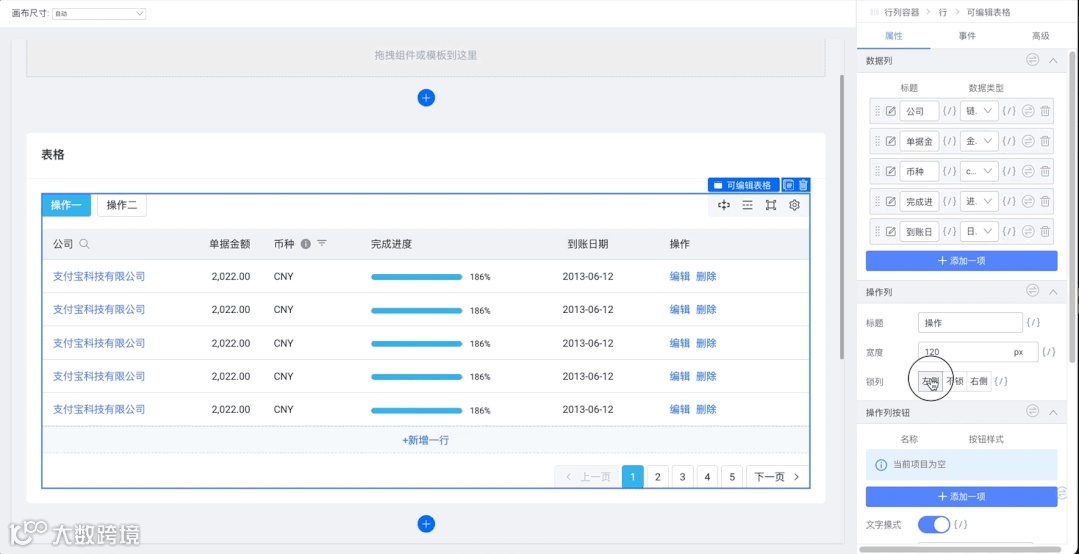Click the edit icon for 单据金 column item

pyautogui.click(x=890, y=141)
